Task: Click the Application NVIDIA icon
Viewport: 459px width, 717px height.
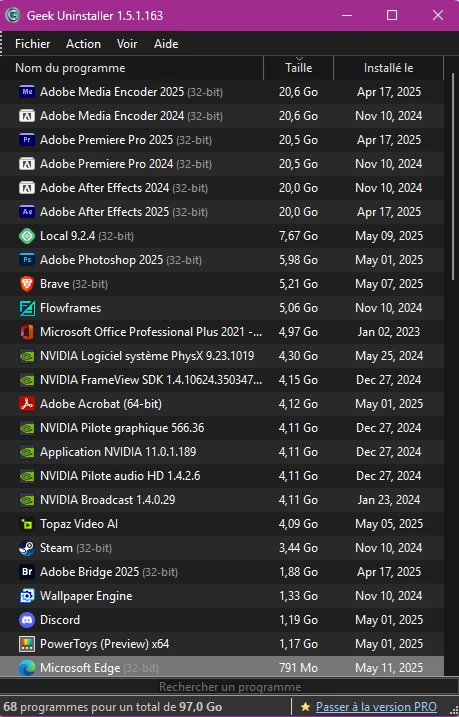Action: (x=27, y=452)
